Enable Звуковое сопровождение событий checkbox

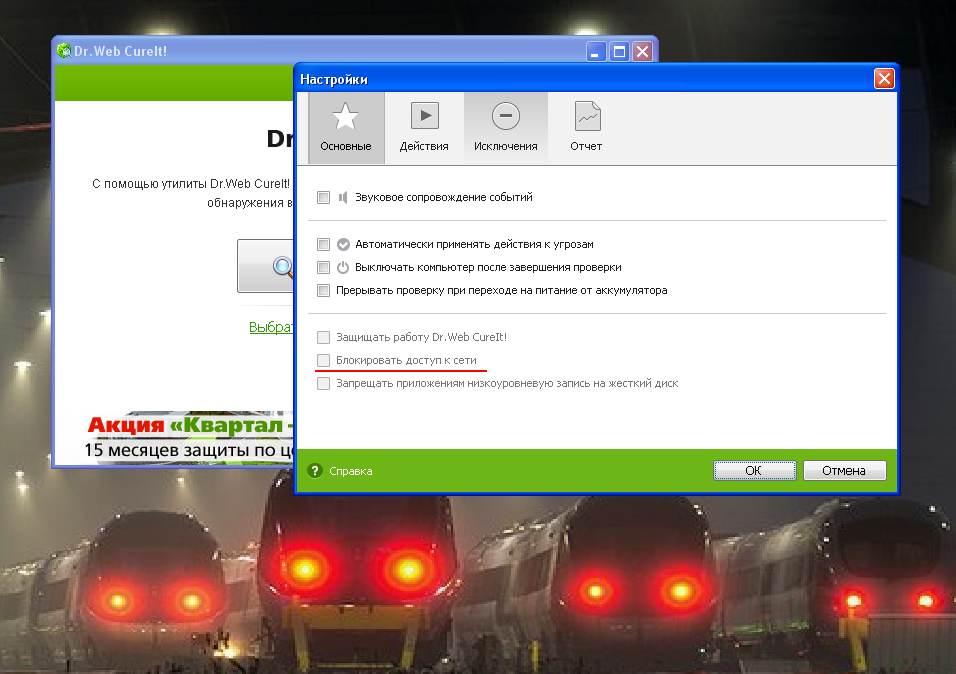pyautogui.click(x=323, y=197)
